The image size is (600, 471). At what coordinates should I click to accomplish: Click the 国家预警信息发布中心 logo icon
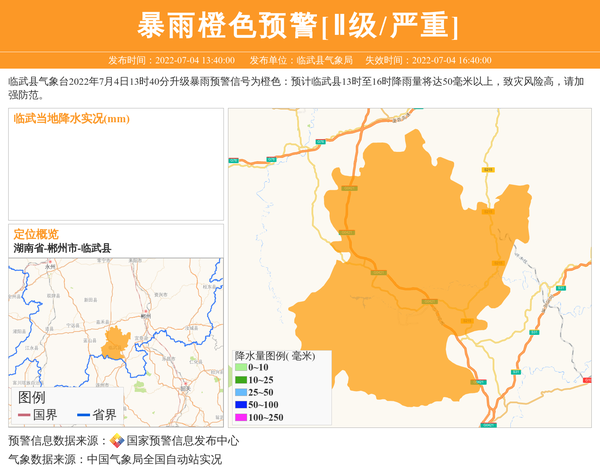tap(117, 441)
